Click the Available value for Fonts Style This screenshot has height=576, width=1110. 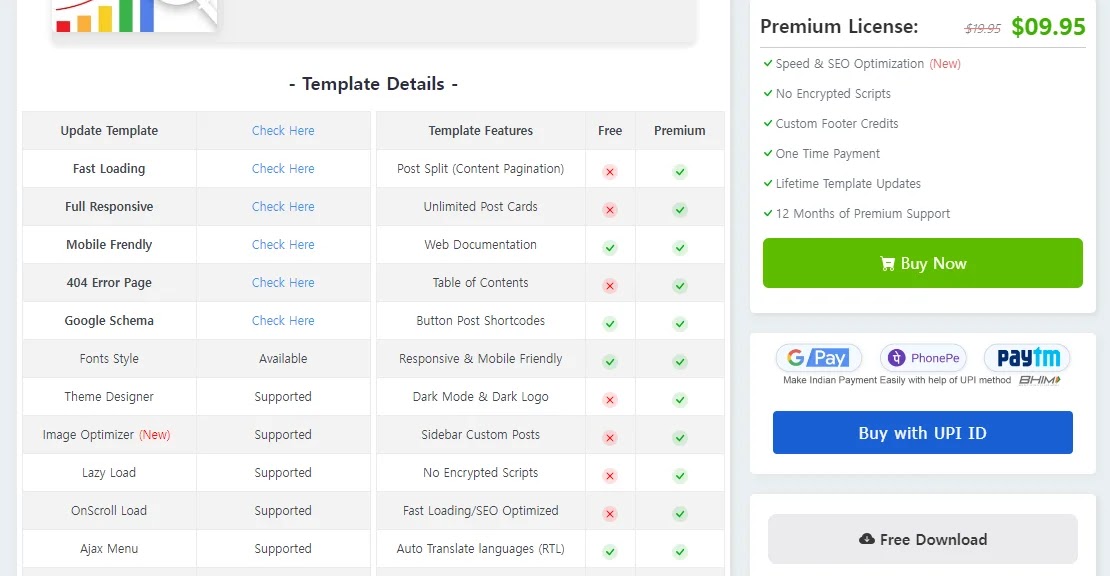(283, 359)
